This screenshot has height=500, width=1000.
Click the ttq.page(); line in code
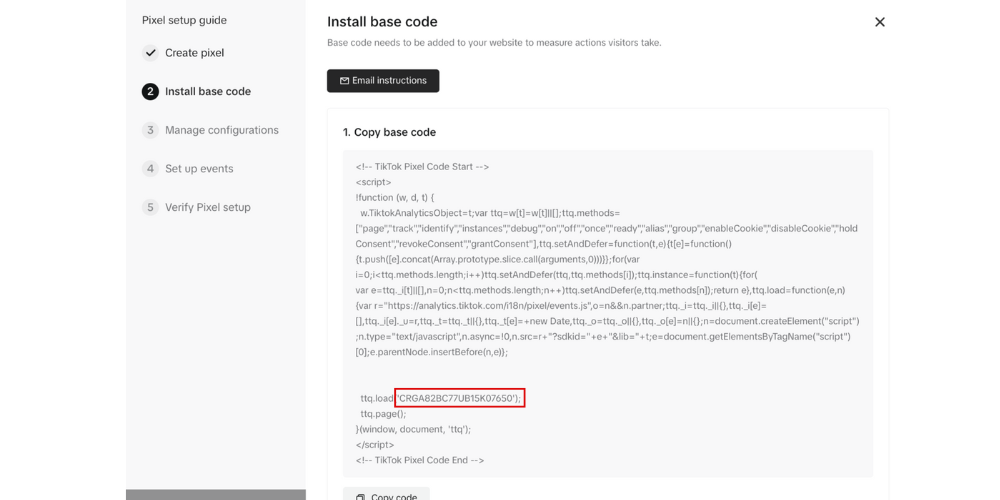pyautogui.click(x=383, y=414)
